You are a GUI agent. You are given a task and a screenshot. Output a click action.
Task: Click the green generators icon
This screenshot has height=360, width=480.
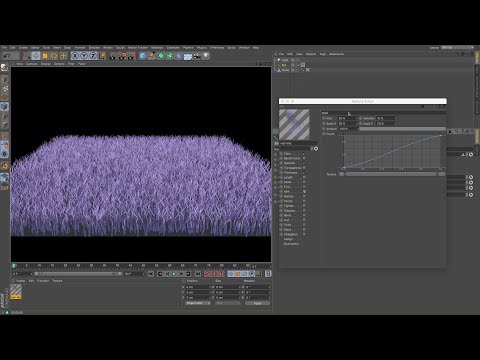(161, 56)
